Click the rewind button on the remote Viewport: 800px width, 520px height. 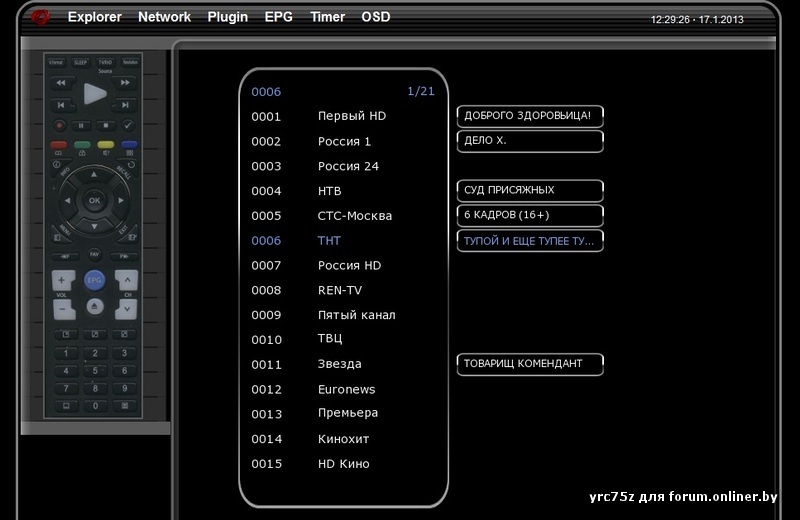61,83
